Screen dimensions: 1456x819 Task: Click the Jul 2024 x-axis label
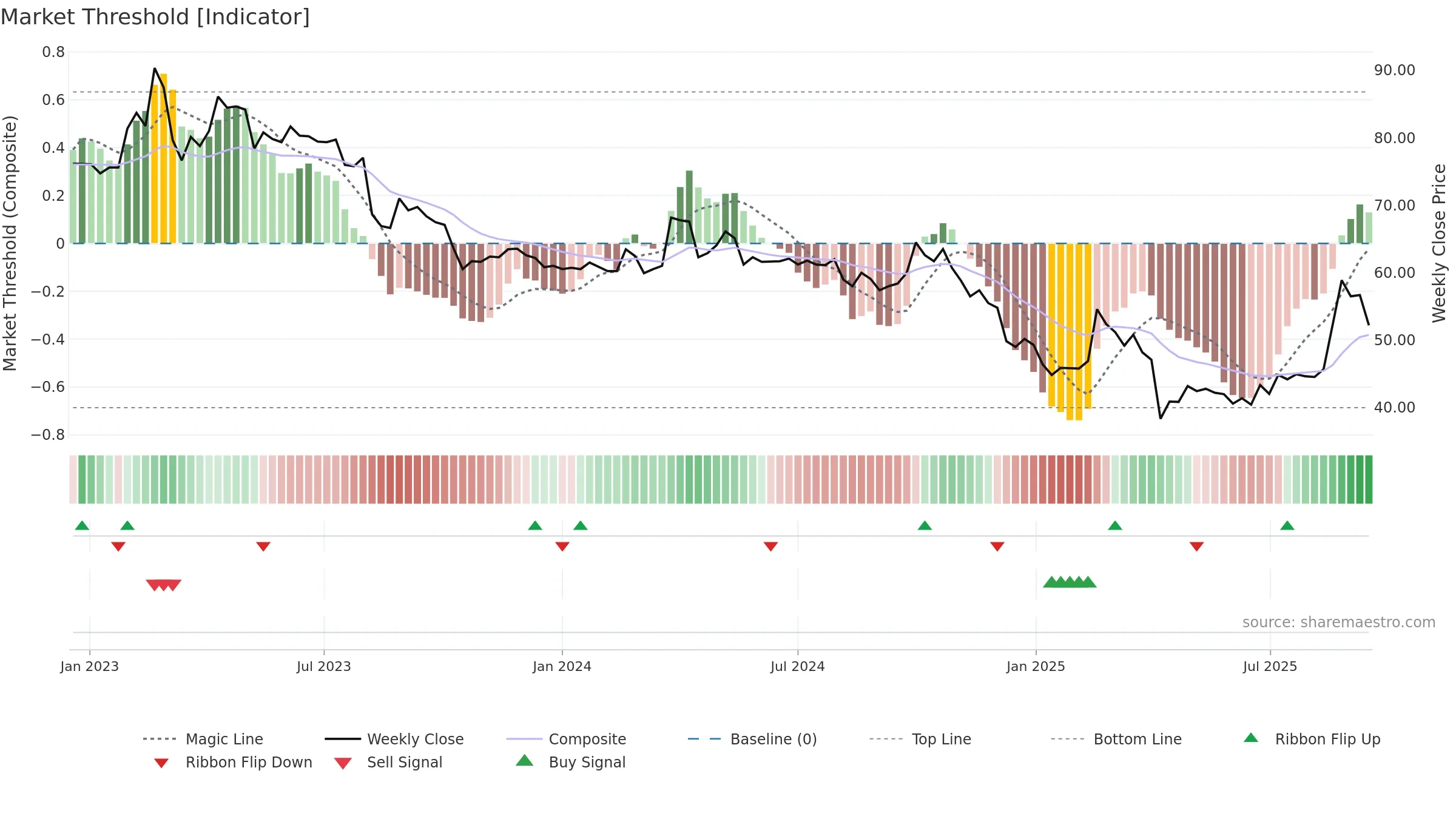798,666
